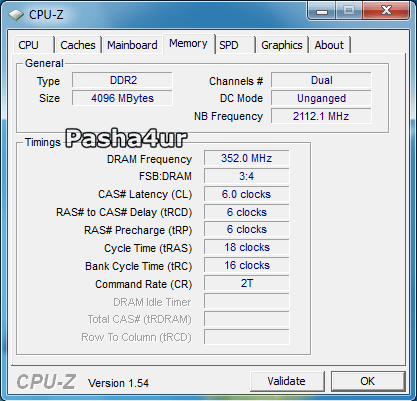The width and height of the screenshot is (417, 401).
Task: Select the Mainboard tab
Action: pos(132,45)
